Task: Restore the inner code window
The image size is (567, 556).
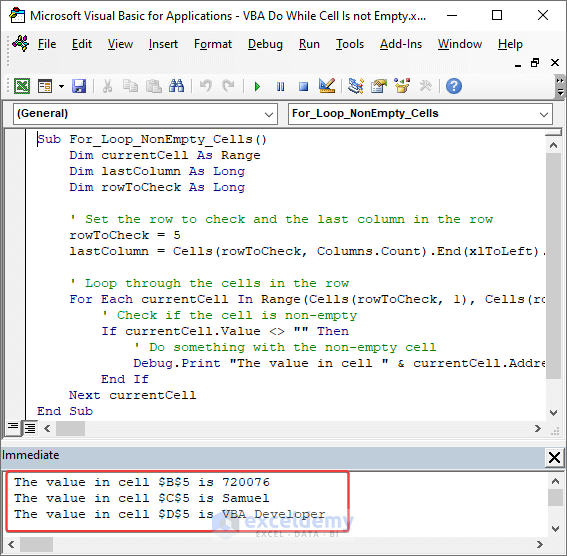Action: pyautogui.click(x=535, y=63)
